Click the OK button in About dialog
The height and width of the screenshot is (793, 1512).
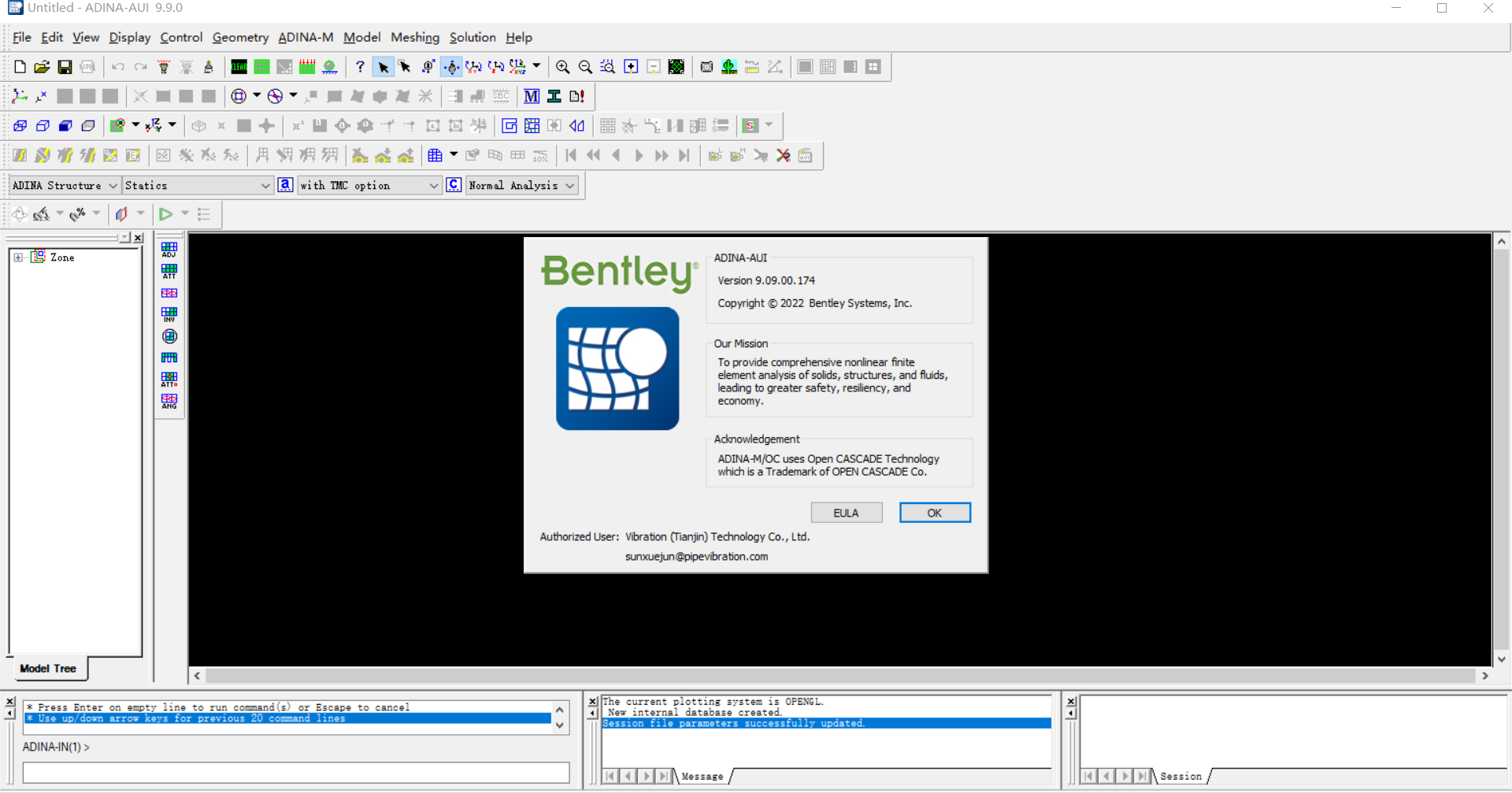935,513
